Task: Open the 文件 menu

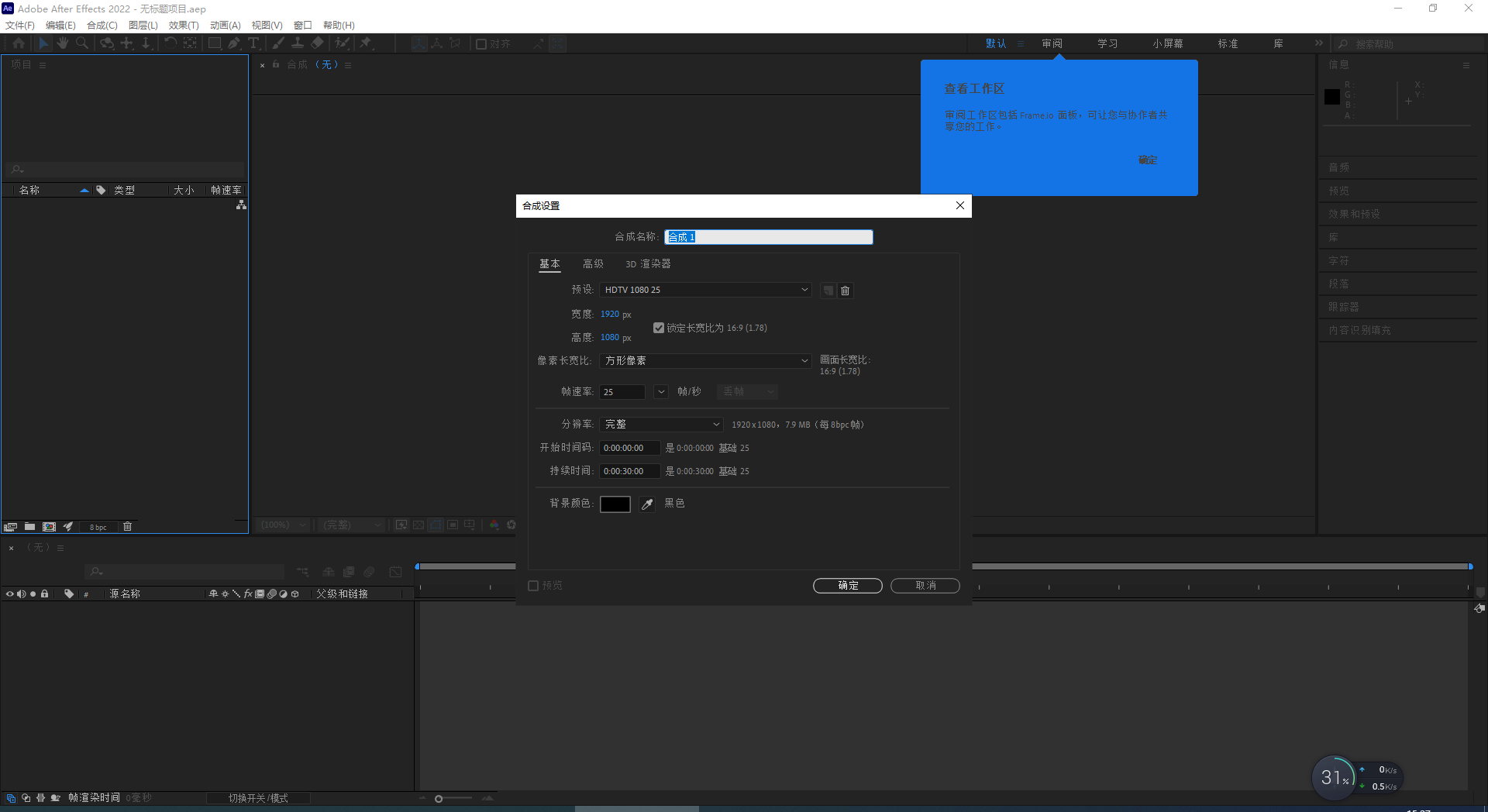Action: coord(20,25)
